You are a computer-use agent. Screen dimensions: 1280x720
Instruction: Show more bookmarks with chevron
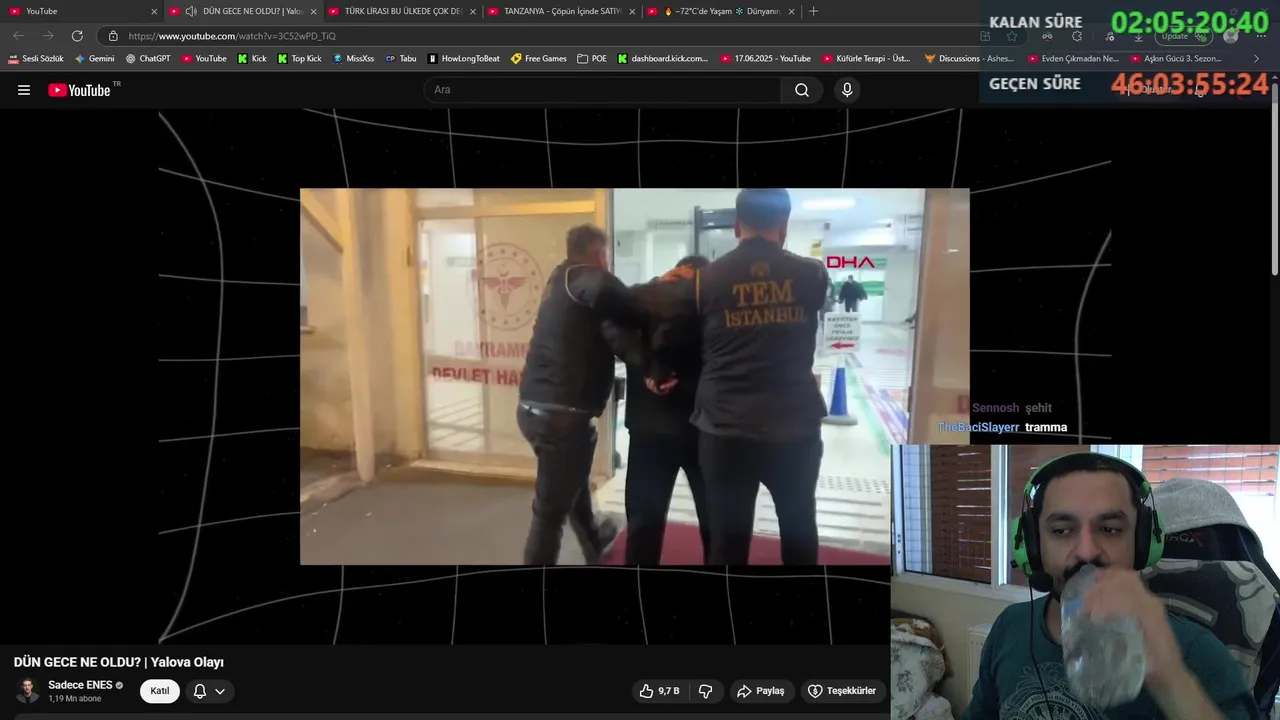coord(1256,59)
